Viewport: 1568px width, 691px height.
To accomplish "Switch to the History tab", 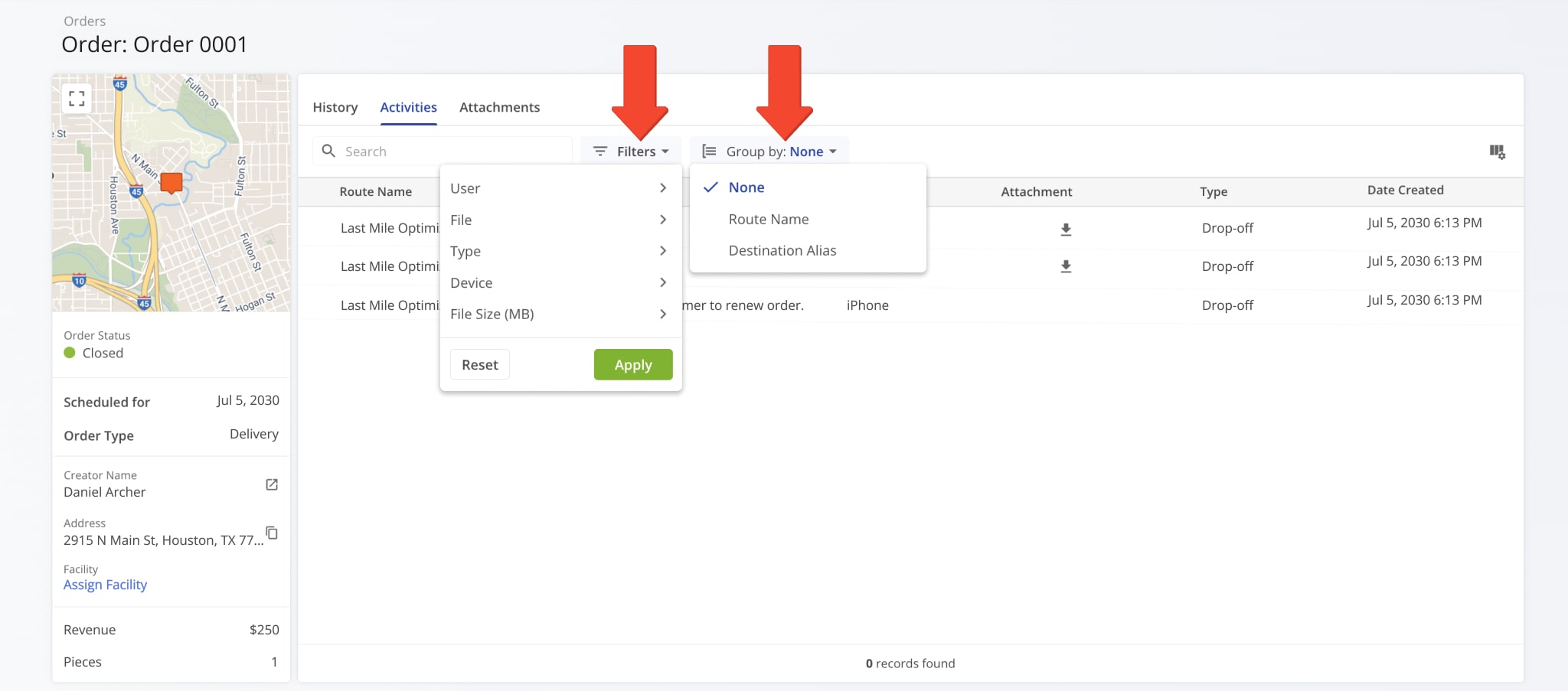I will coord(335,107).
